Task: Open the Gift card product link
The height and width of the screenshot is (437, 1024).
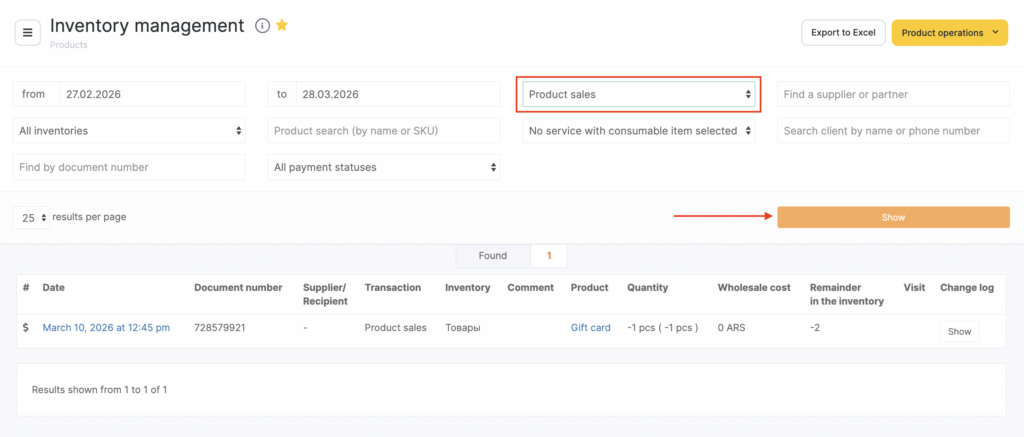Action: pyautogui.click(x=590, y=328)
